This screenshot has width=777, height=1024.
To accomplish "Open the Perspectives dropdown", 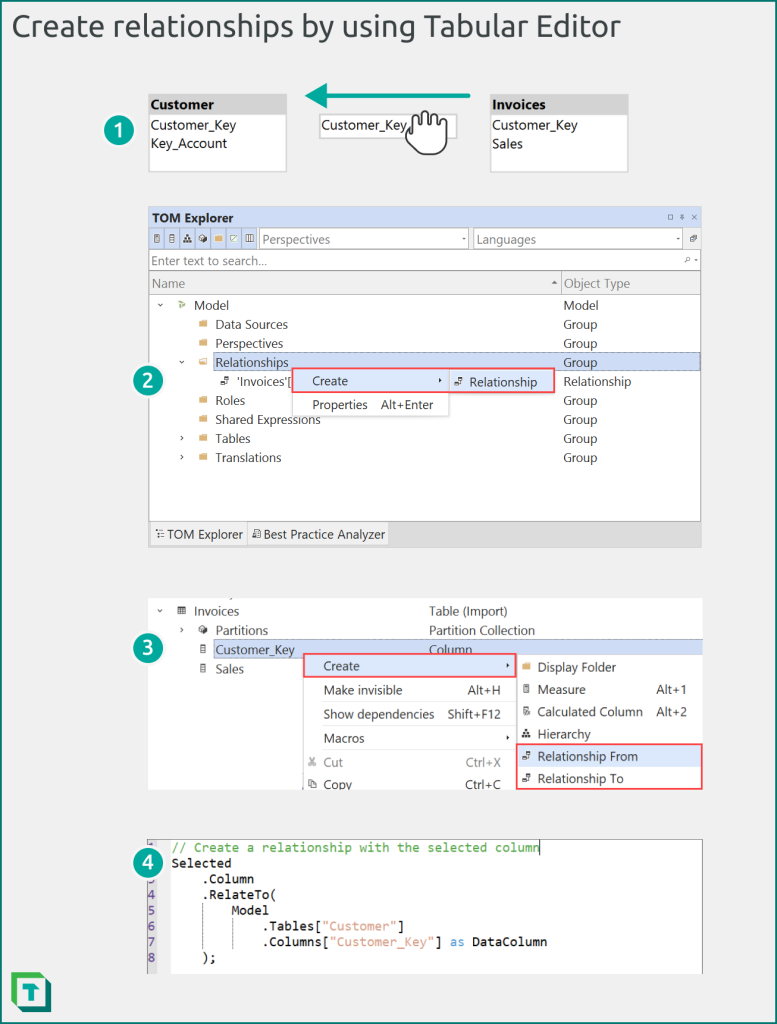I will (364, 239).
